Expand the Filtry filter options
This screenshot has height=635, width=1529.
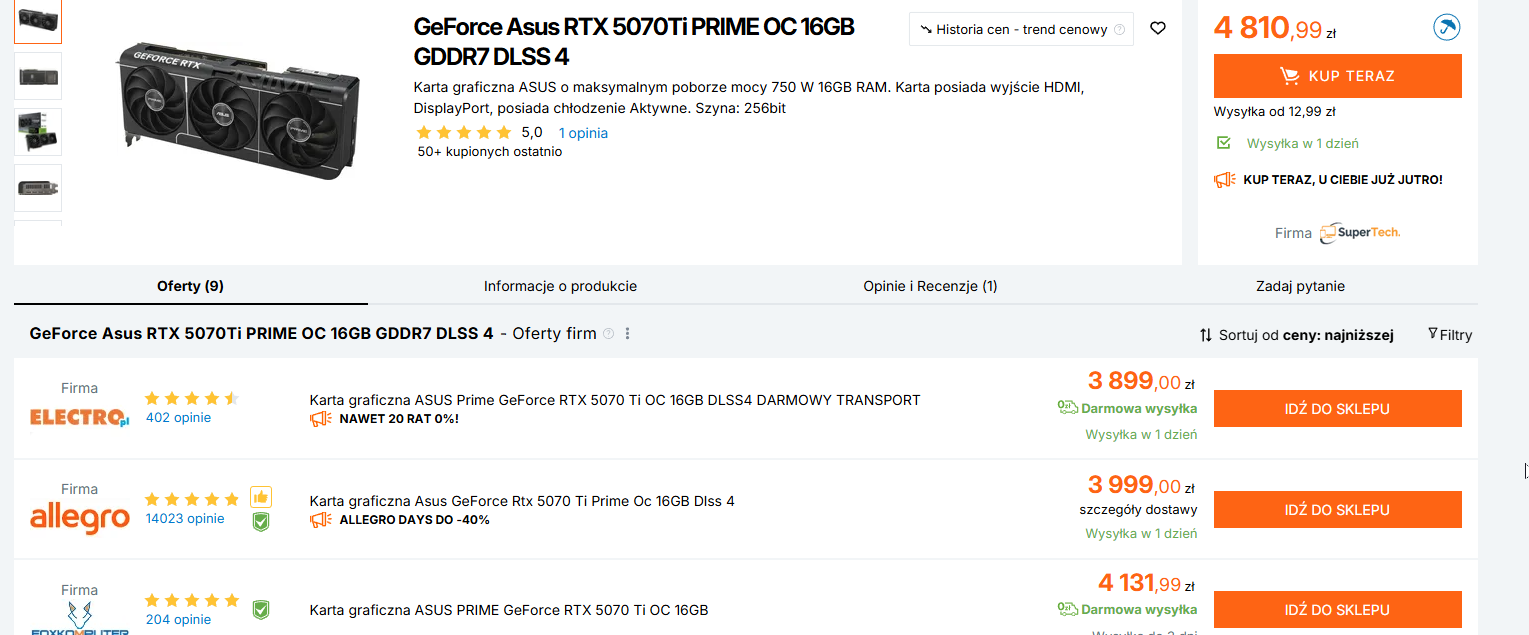(x=1450, y=335)
